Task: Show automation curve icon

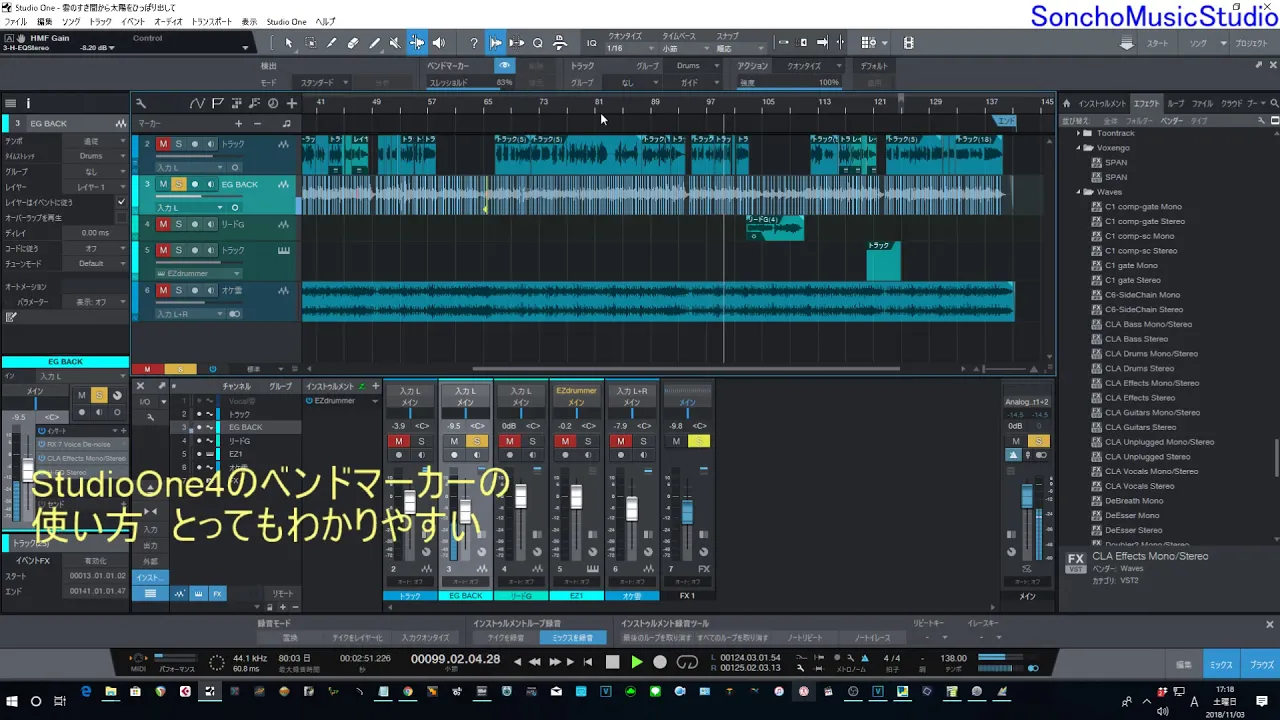Action: [x=197, y=103]
